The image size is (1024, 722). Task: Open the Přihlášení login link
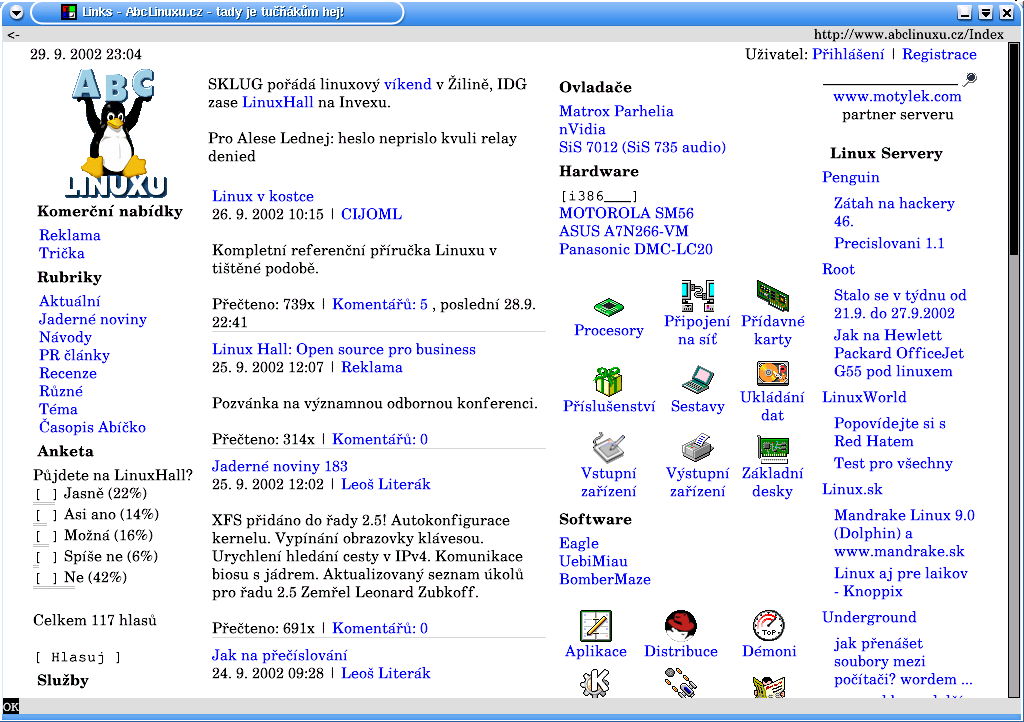(848, 54)
